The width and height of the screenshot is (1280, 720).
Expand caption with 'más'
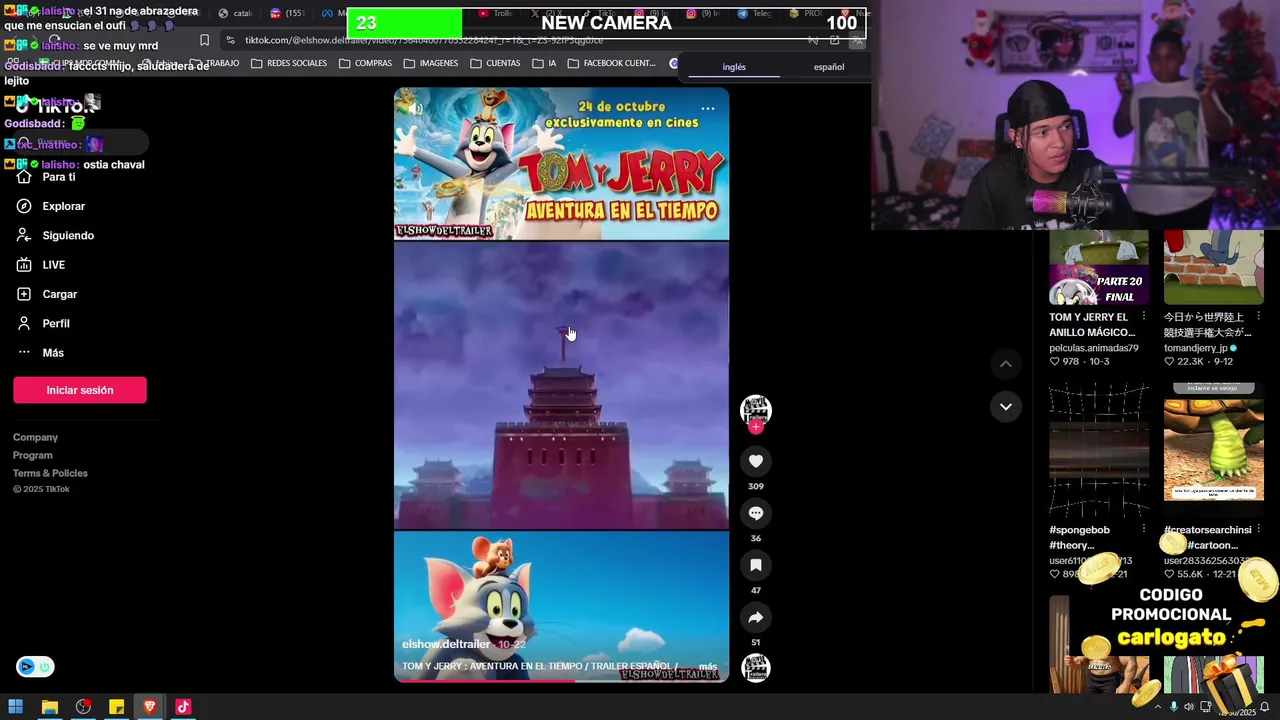[708, 666]
